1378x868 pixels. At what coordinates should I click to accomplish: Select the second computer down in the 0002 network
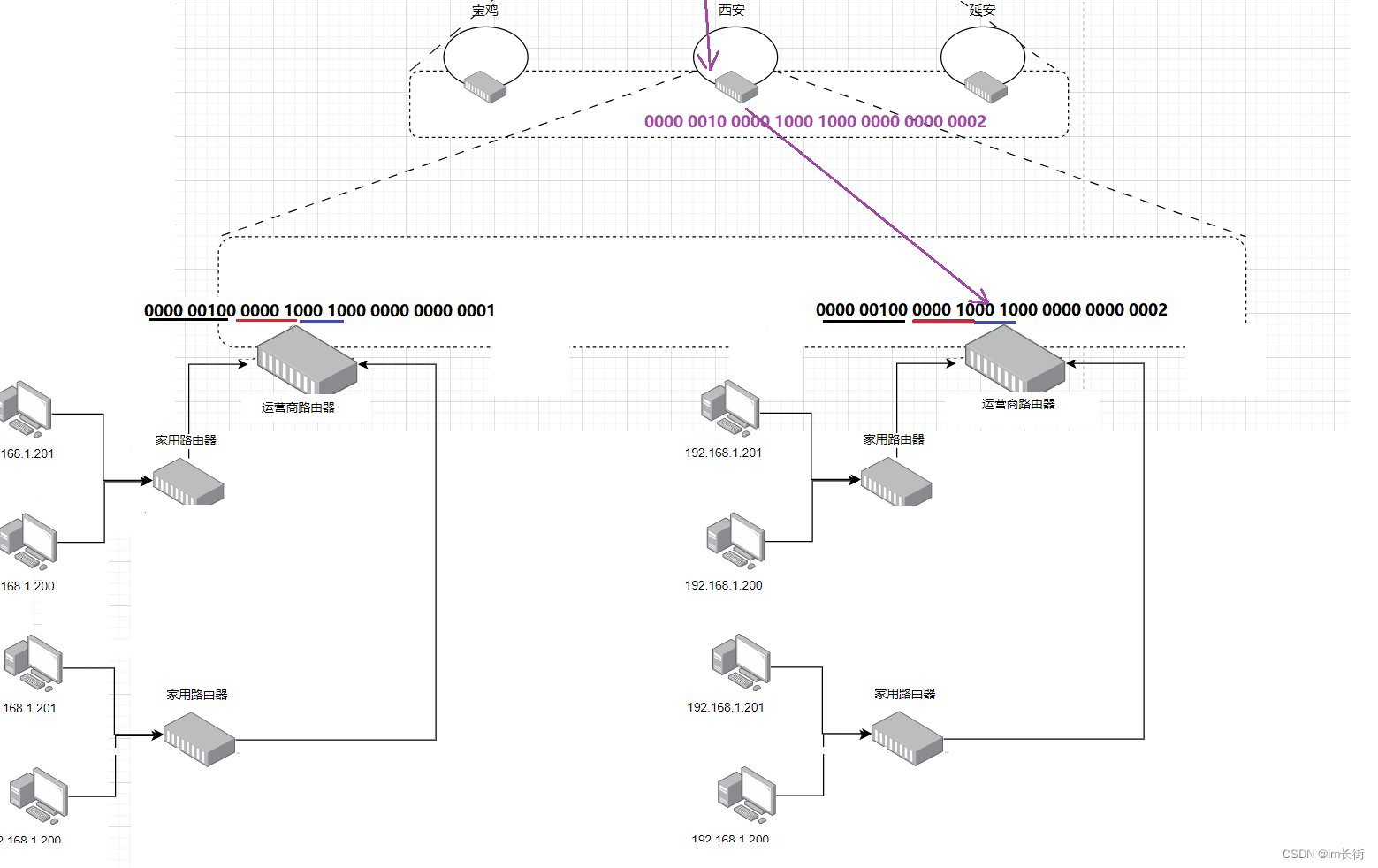click(x=735, y=541)
